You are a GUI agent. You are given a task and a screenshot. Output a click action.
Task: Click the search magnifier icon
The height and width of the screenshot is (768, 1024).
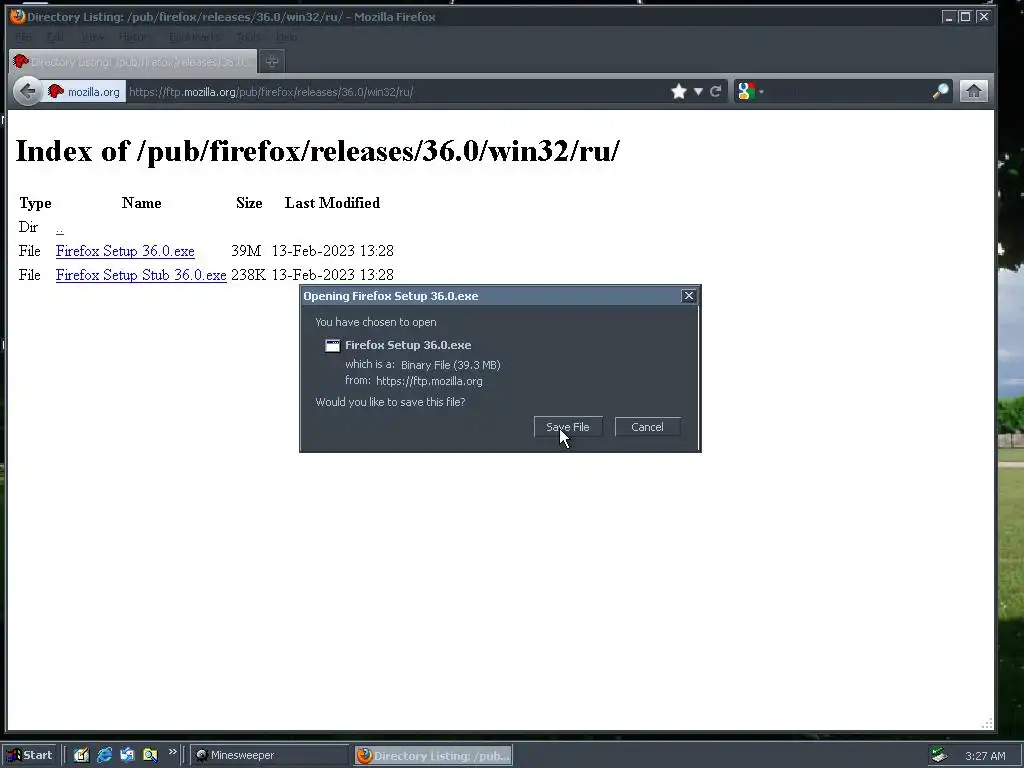(x=940, y=91)
